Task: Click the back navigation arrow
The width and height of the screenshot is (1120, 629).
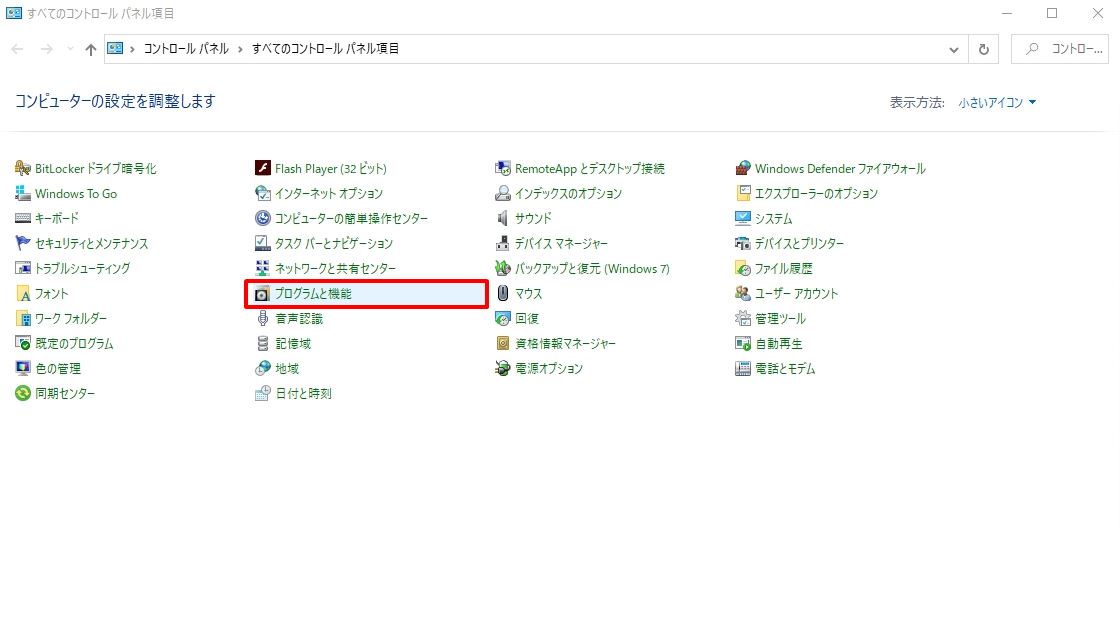Action: click(17, 49)
